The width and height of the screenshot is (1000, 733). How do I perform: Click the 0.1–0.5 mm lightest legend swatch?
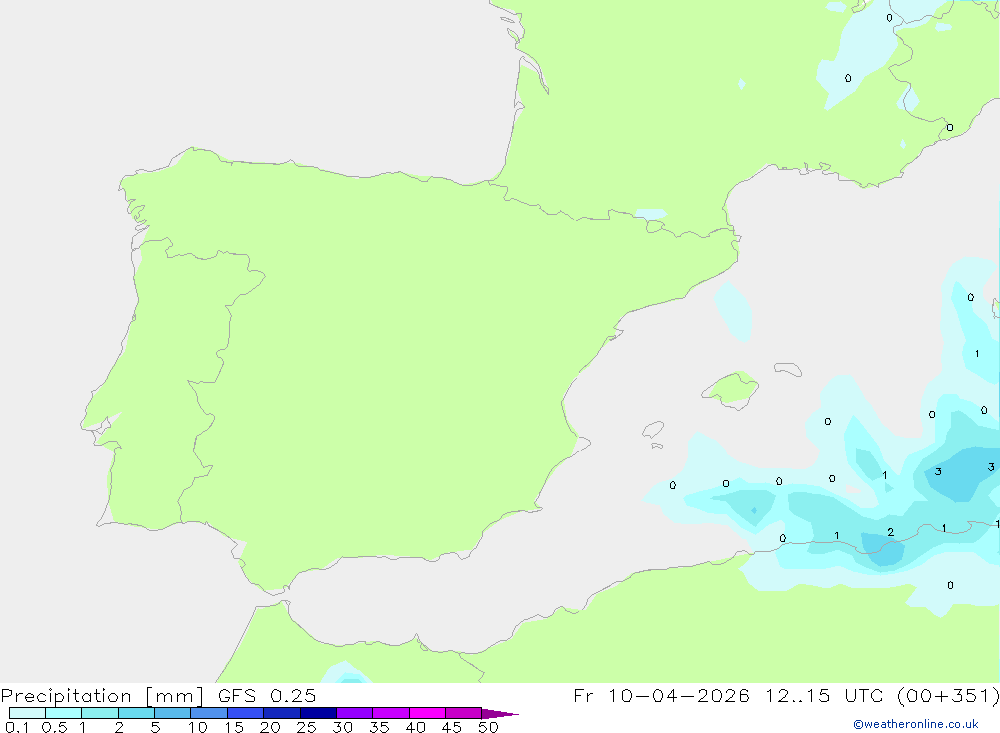click(27, 713)
